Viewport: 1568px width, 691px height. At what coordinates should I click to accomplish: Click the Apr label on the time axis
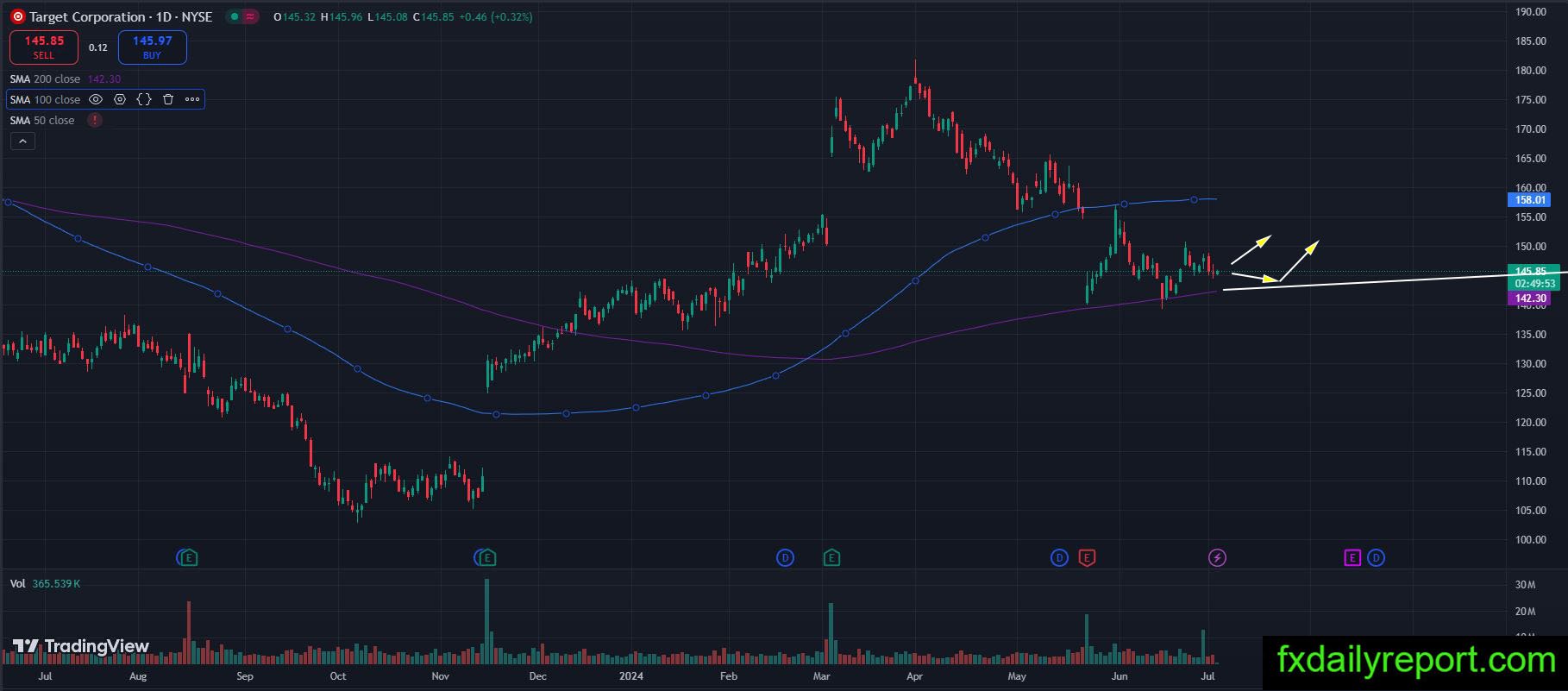pyautogui.click(x=915, y=676)
